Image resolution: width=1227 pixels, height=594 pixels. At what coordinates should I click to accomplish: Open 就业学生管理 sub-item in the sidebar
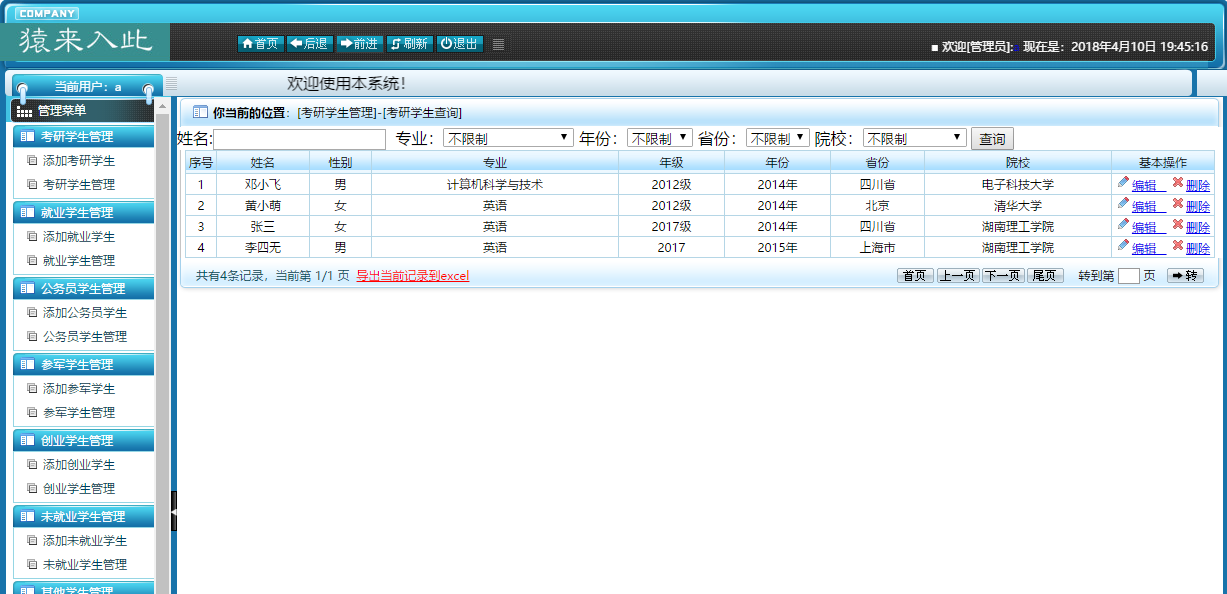(x=79, y=260)
